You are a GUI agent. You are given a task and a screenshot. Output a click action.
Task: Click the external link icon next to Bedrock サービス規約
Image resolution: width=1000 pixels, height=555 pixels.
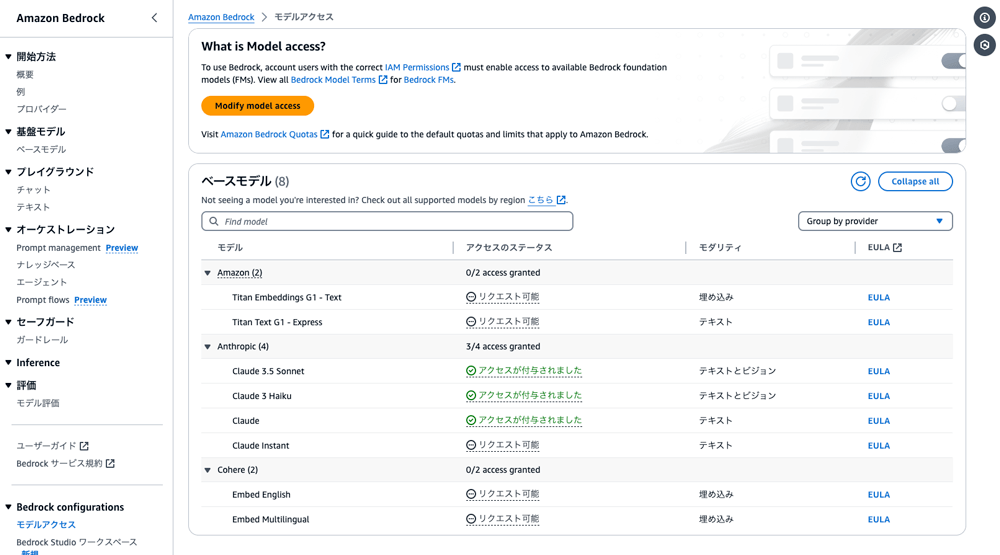coord(110,463)
